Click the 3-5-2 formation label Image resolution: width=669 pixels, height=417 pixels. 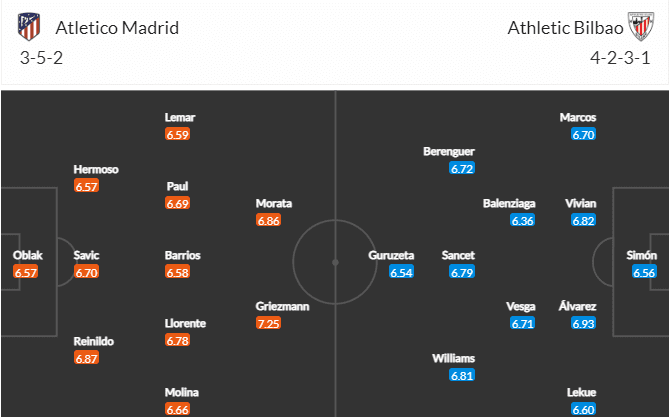coord(41,57)
